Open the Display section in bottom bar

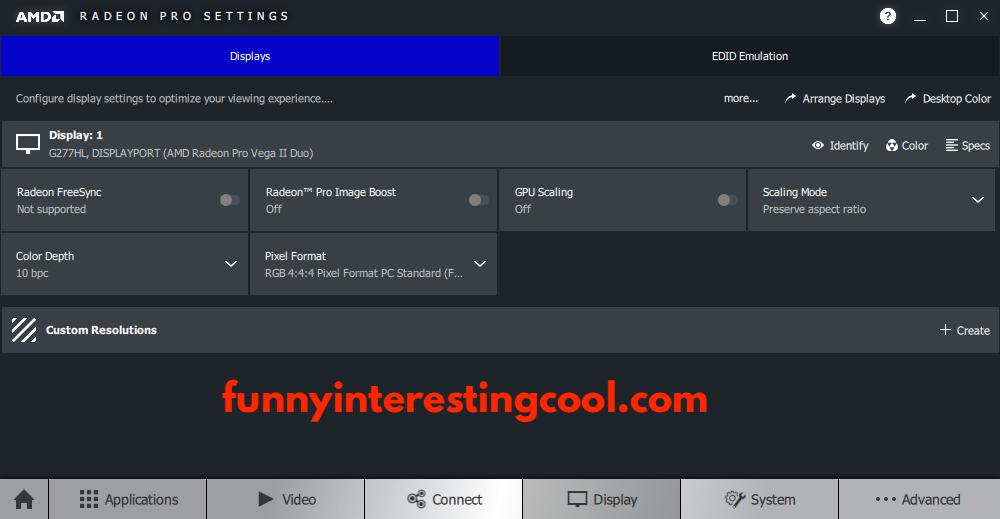click(x=602, y=499)
